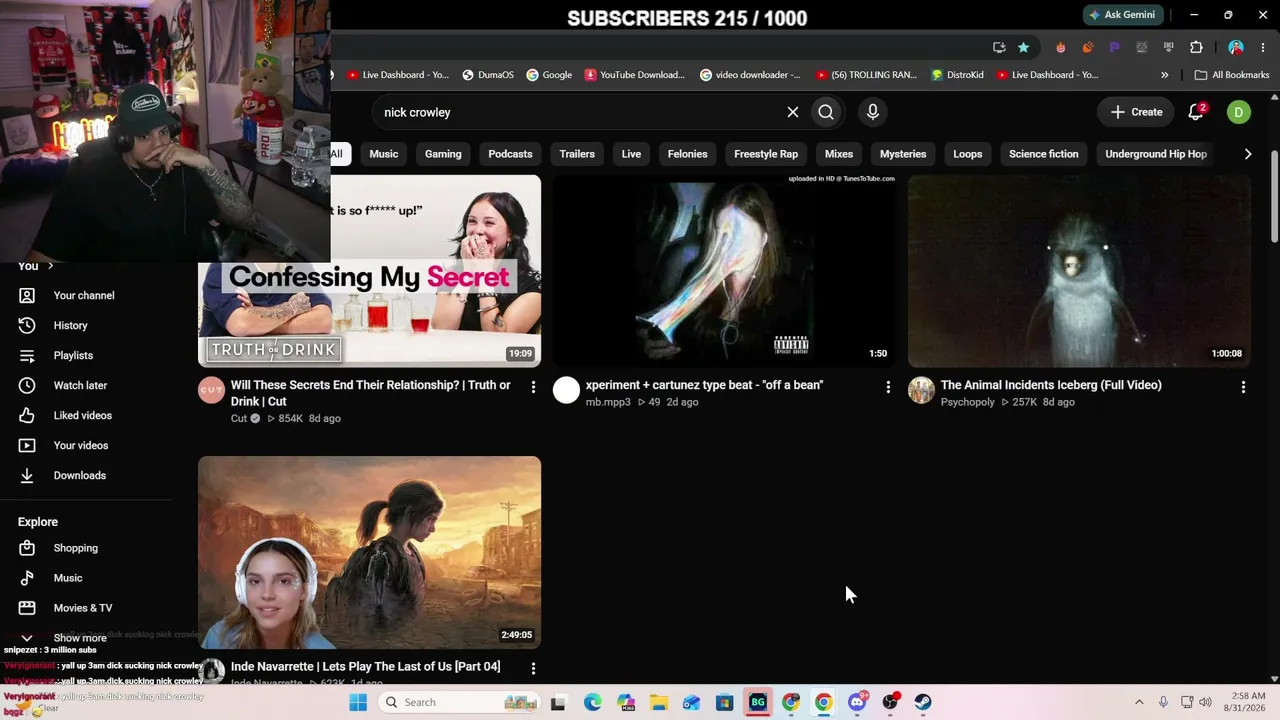Open 'Will These Secrets End Their Relationship?' title

(x=371, y=393)
